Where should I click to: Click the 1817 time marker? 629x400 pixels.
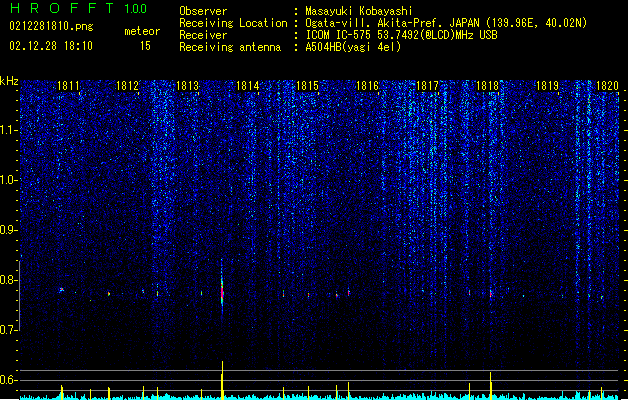[427, 86]
